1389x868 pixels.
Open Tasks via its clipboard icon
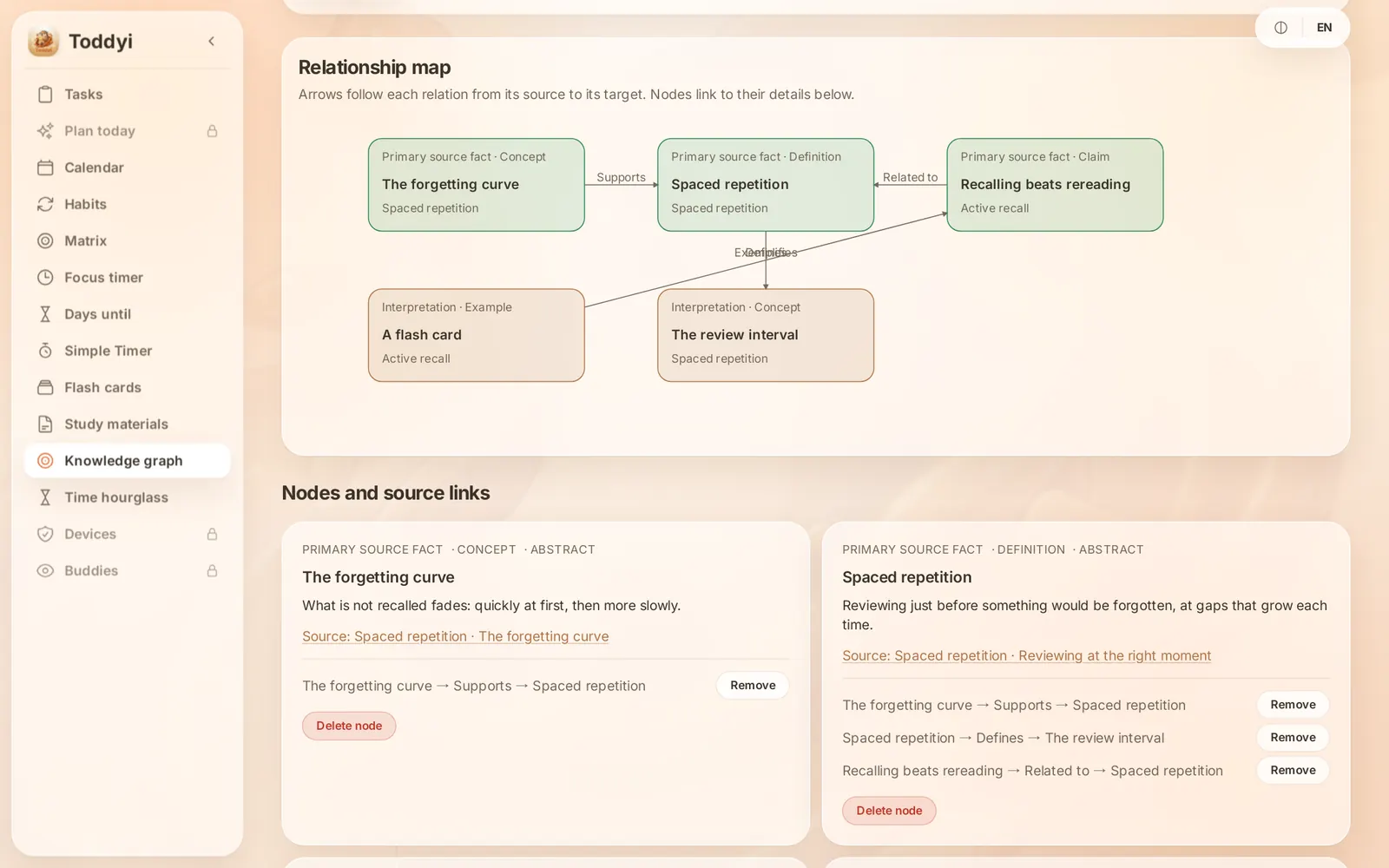(45, 94)
